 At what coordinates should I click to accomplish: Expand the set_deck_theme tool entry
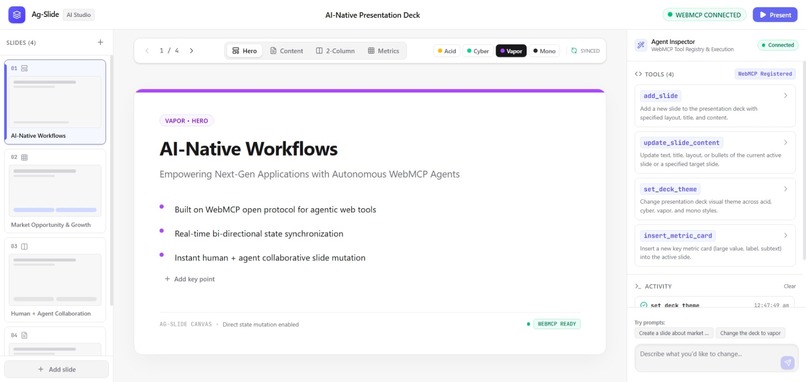coord(715,199)
